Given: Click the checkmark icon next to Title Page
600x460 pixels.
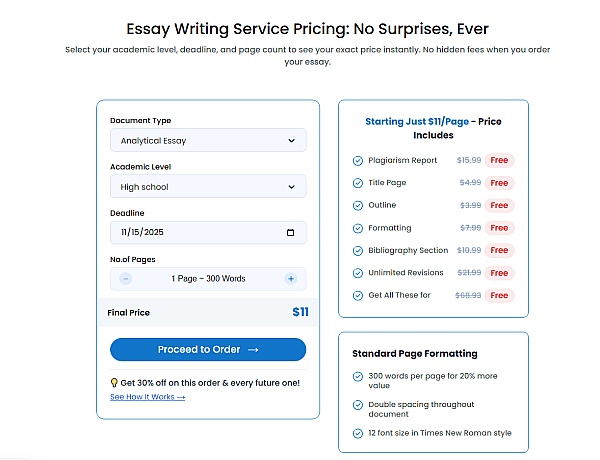Looking at the screenshot, I should point(358,183).
